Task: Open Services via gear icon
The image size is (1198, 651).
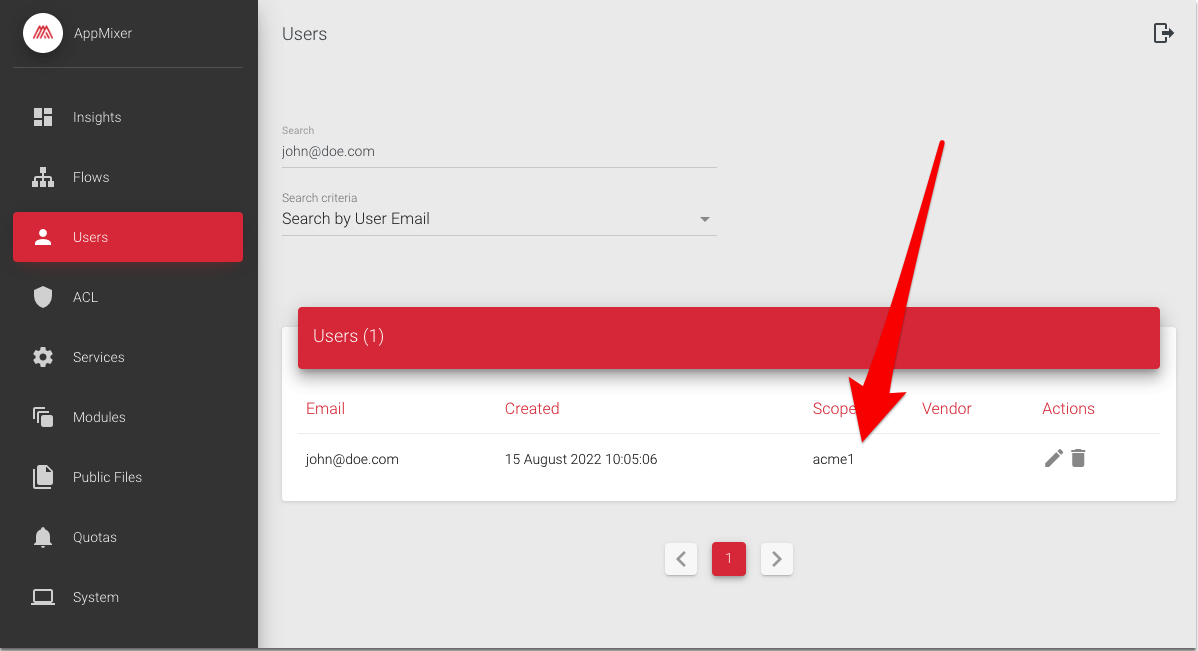Action: 43,357
